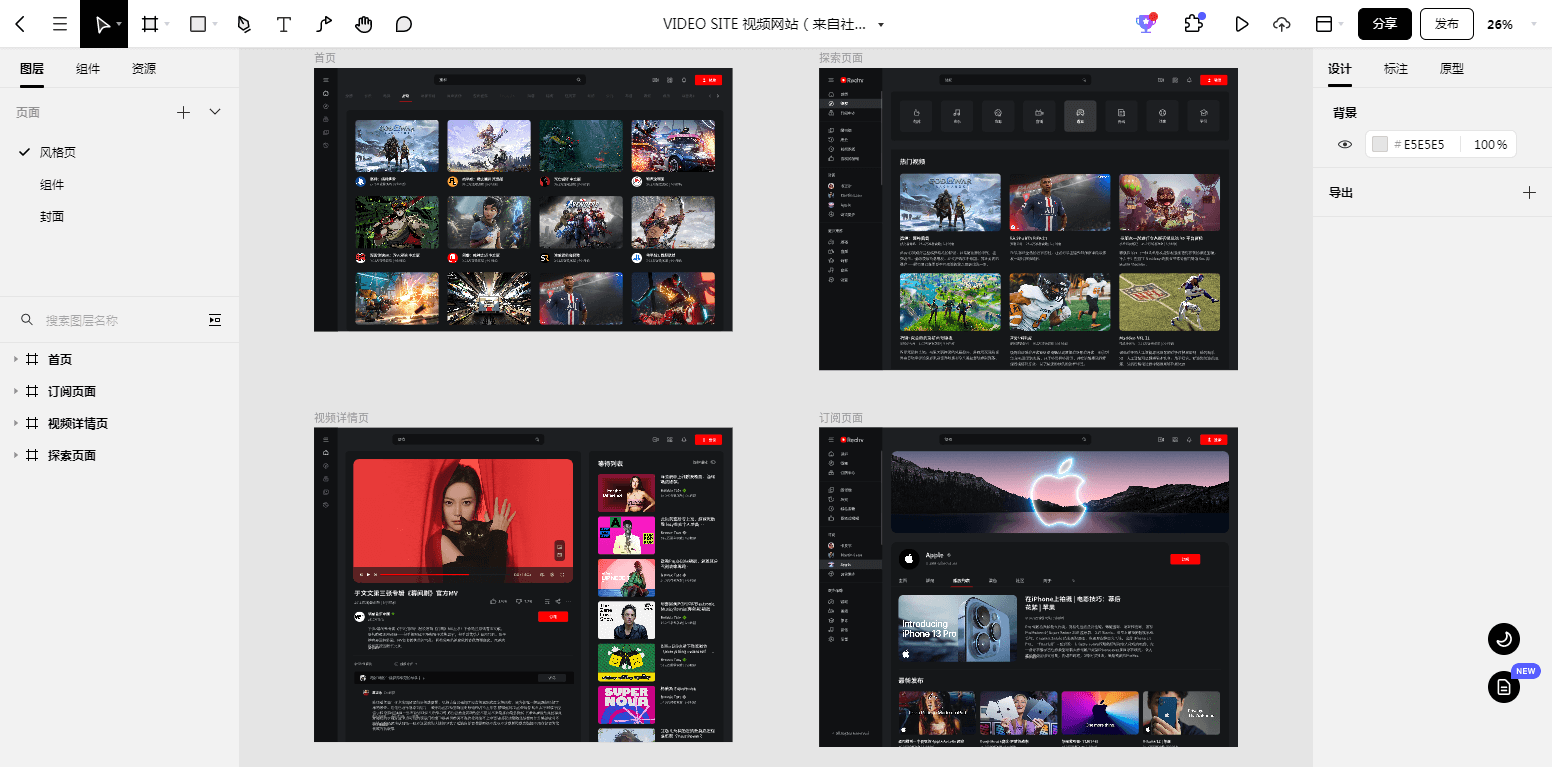Select the text tool

(284, 24)
